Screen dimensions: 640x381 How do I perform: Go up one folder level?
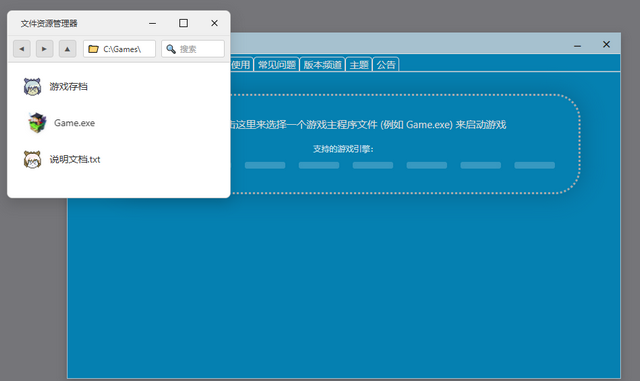(67, 49)
